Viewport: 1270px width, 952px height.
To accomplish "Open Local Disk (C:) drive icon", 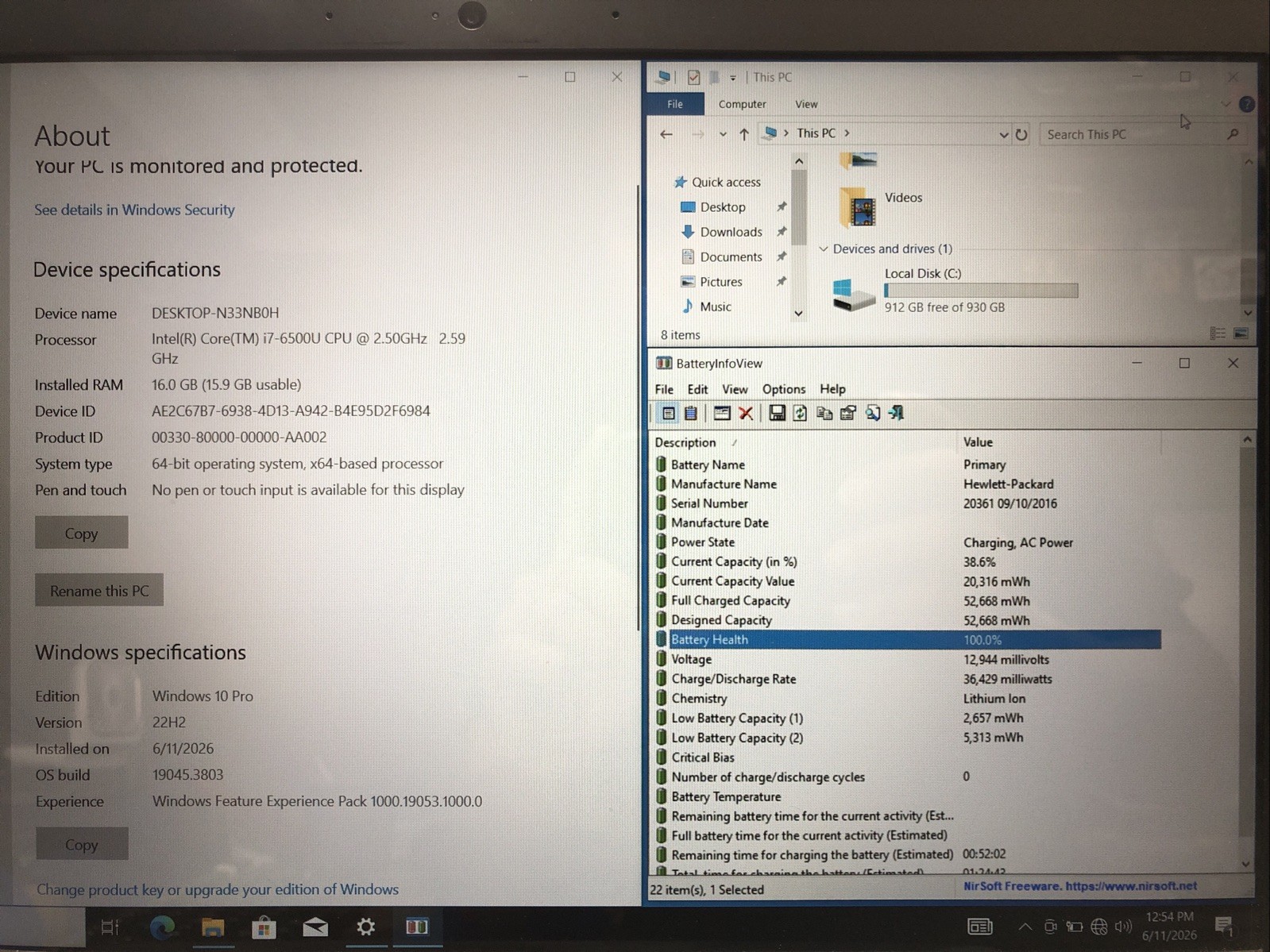I will tap(854, 294).
